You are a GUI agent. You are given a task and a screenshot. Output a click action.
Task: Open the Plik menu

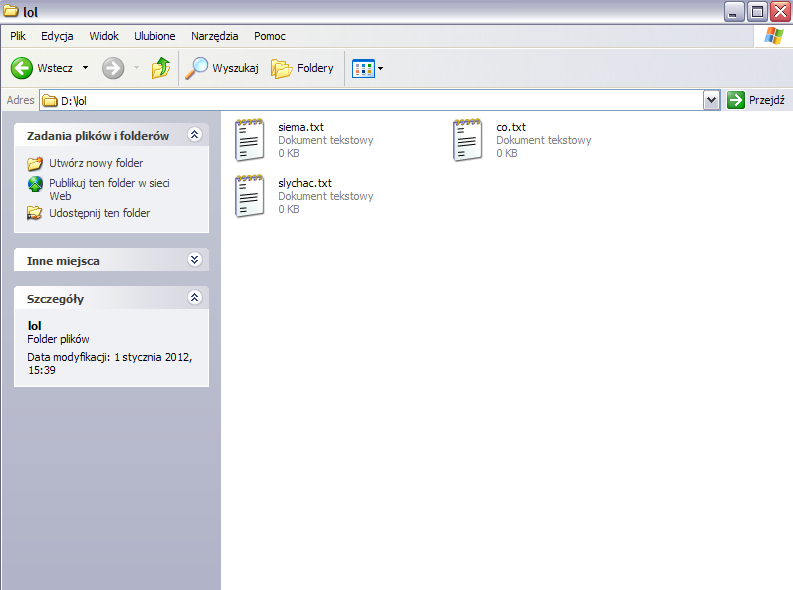[18, 36]
